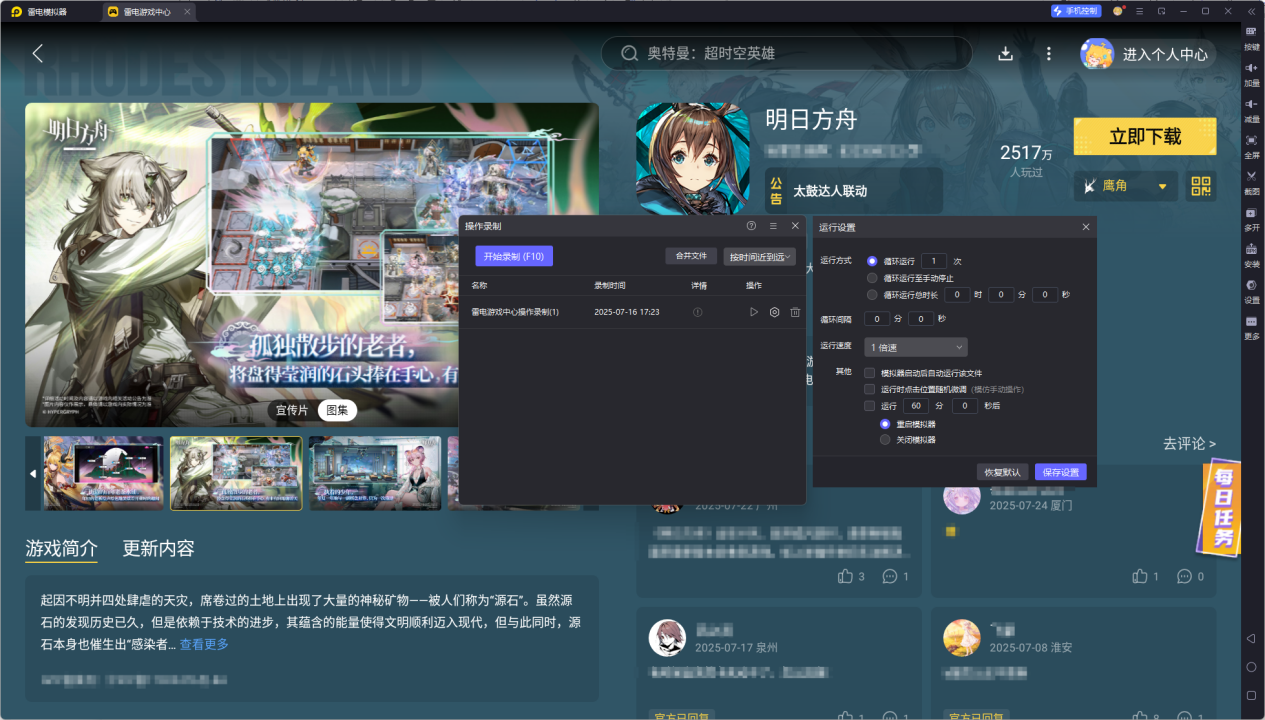
Task: Open the 1倍速 run speed dropdown
Action: point(915,346)
